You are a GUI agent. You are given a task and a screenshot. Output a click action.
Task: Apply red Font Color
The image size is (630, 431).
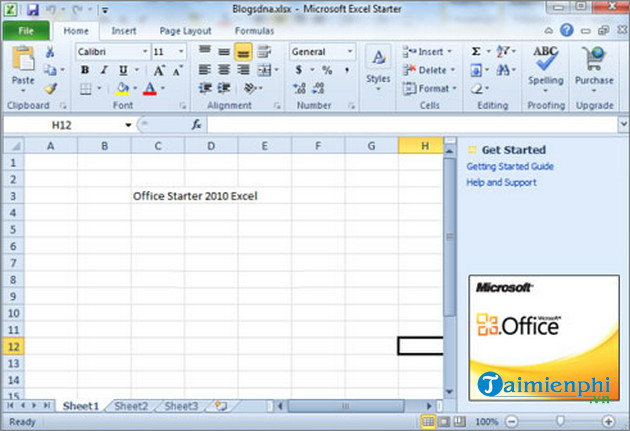pos(150,88)
